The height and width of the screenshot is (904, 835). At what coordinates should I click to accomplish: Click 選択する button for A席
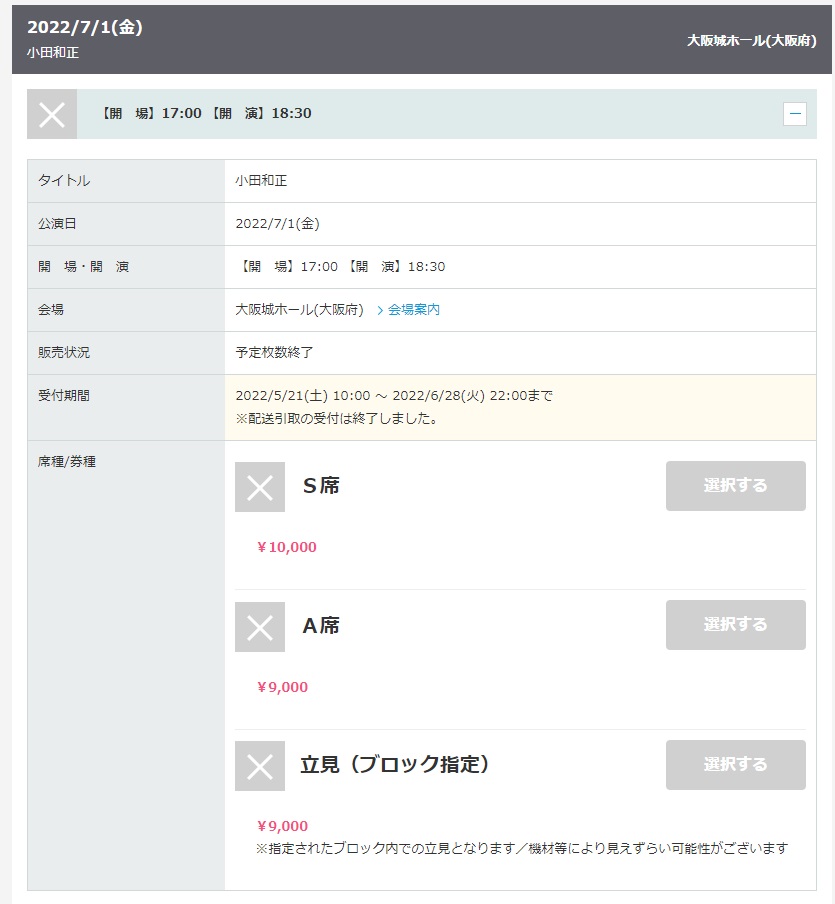point(736,625)
